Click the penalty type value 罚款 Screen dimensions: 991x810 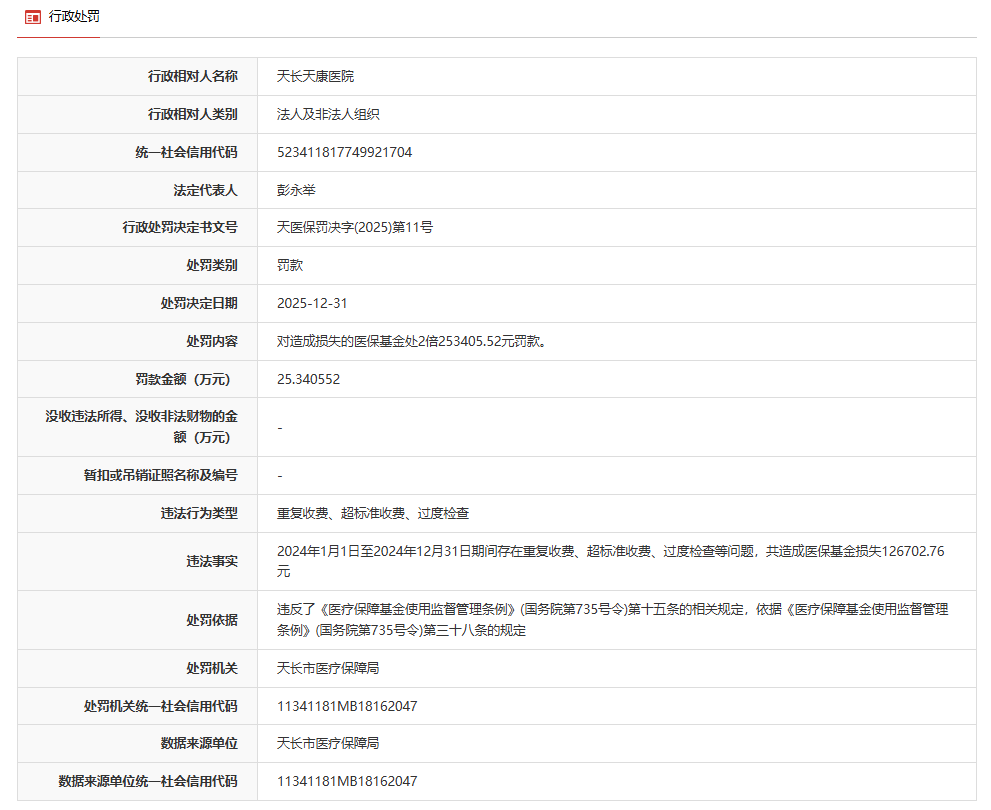(290, 266)
